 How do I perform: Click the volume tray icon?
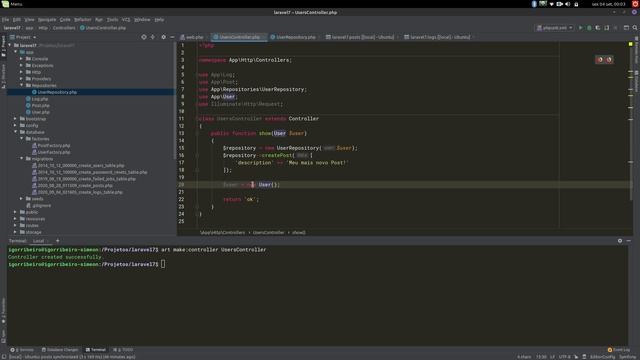[x=567, y=4]
